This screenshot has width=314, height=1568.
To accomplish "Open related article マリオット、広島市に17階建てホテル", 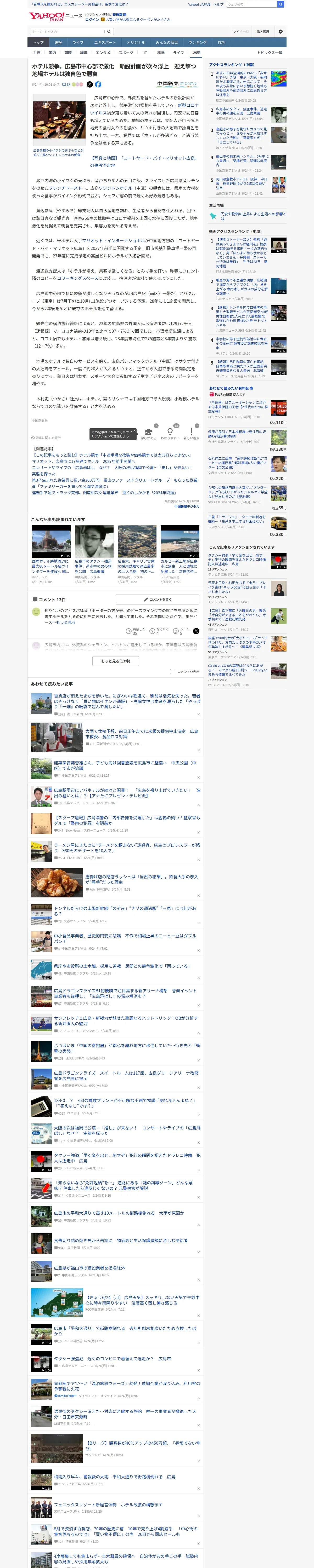I will point(83,462).
